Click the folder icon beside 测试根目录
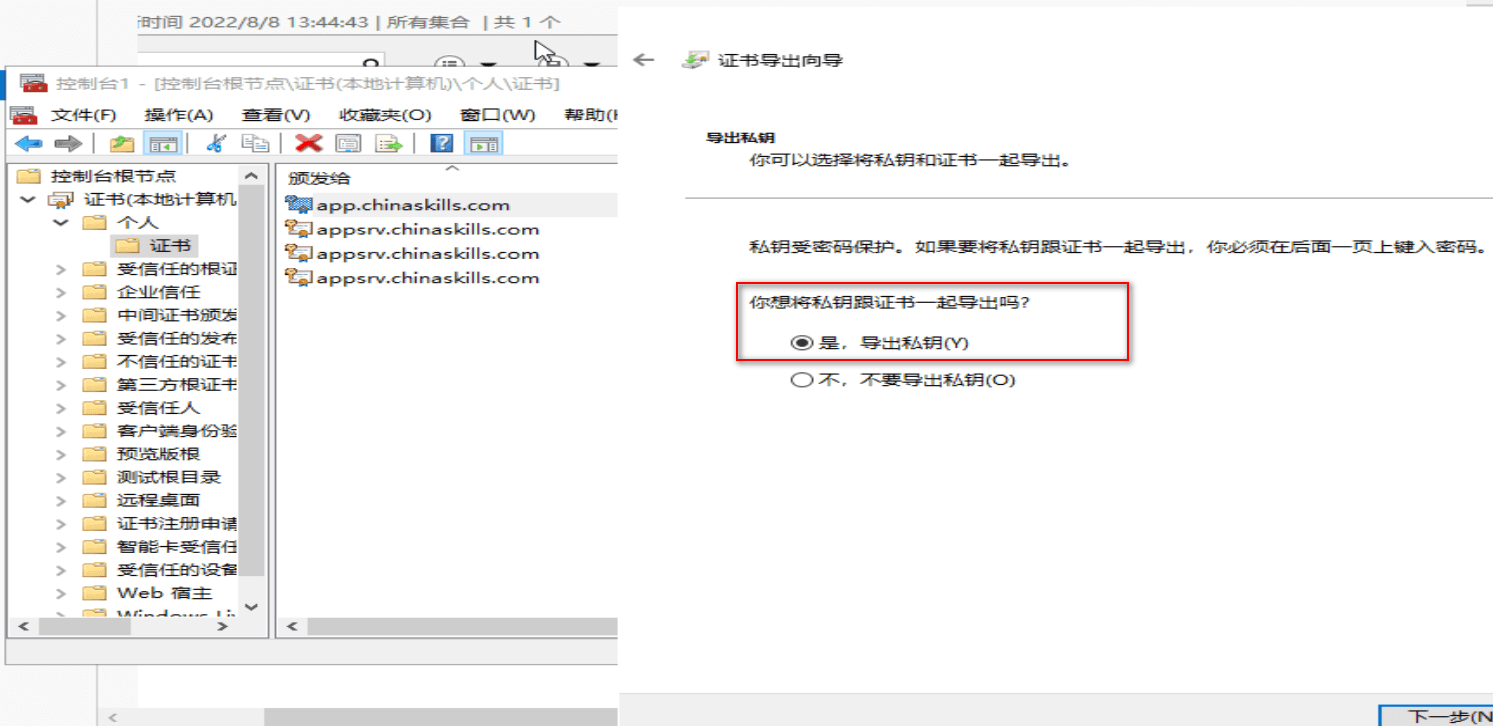The image size is (1493, 726). point(94,477)
